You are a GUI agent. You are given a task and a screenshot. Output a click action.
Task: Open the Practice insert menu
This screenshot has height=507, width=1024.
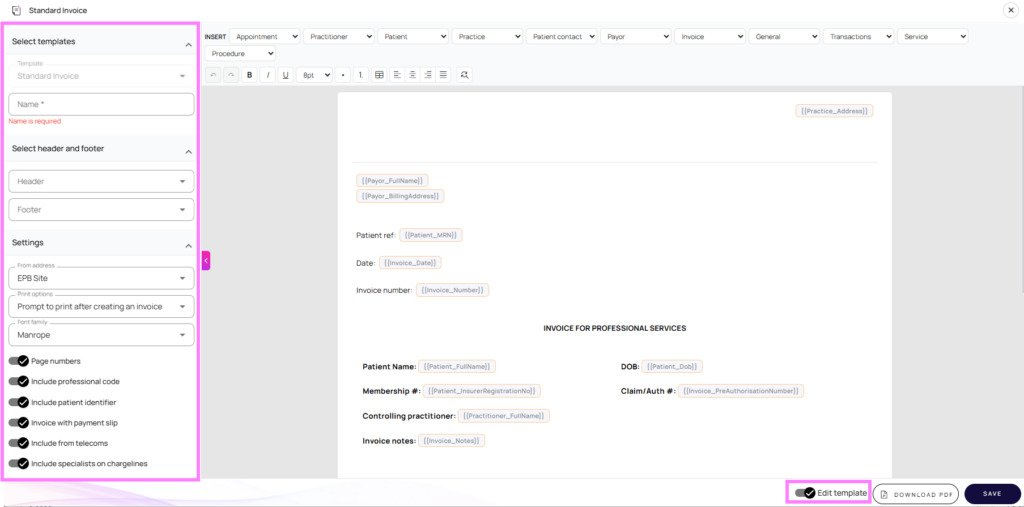[487, 37]
